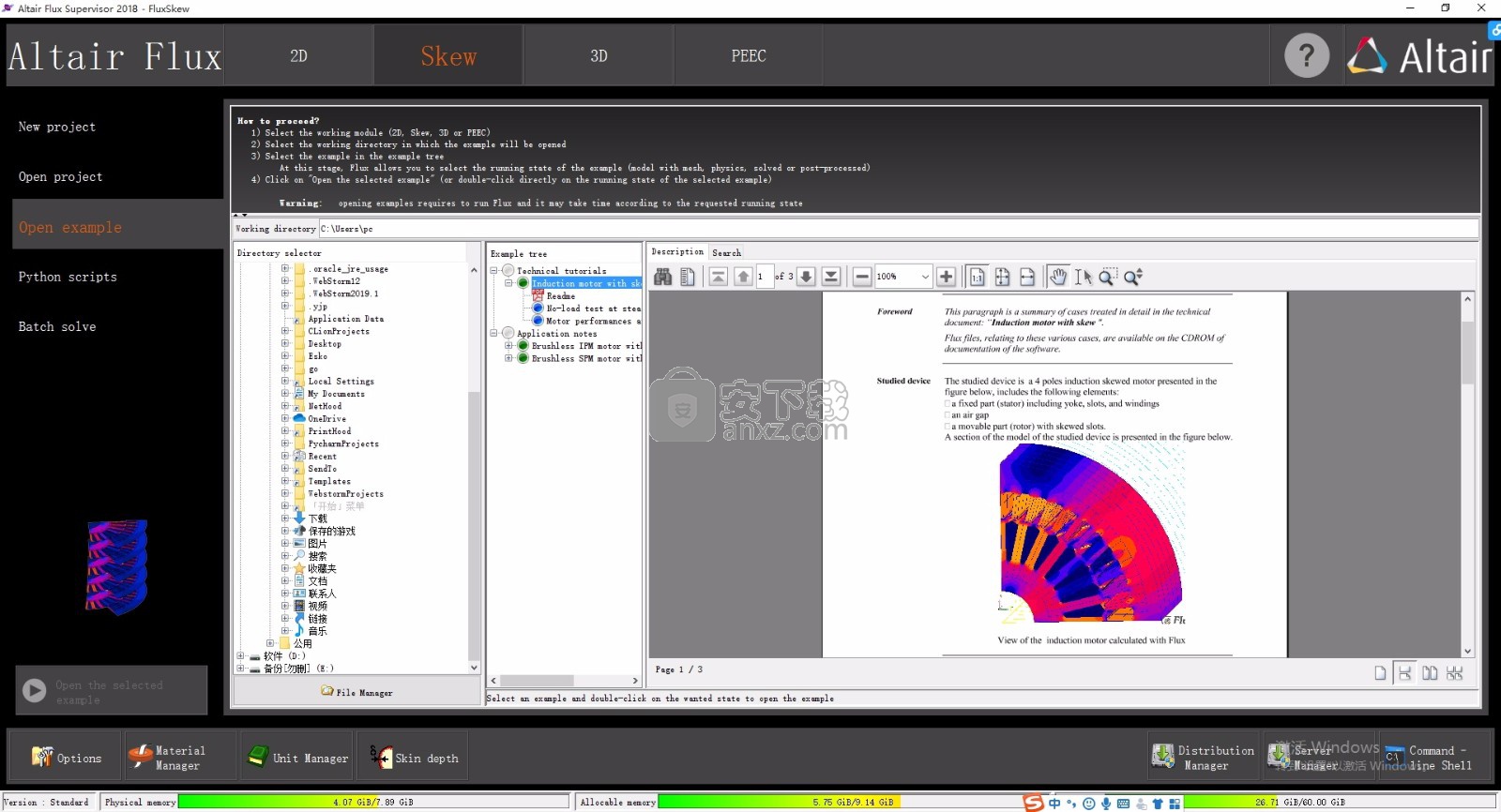Toggle the PDF utility pane icon

coord(688,277)
